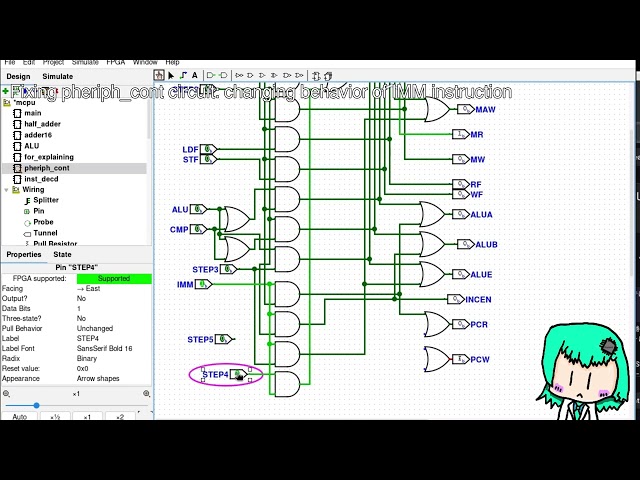Click the zoom in magnifier icon
Screen dimensions: 640x480
click(147, 393)
